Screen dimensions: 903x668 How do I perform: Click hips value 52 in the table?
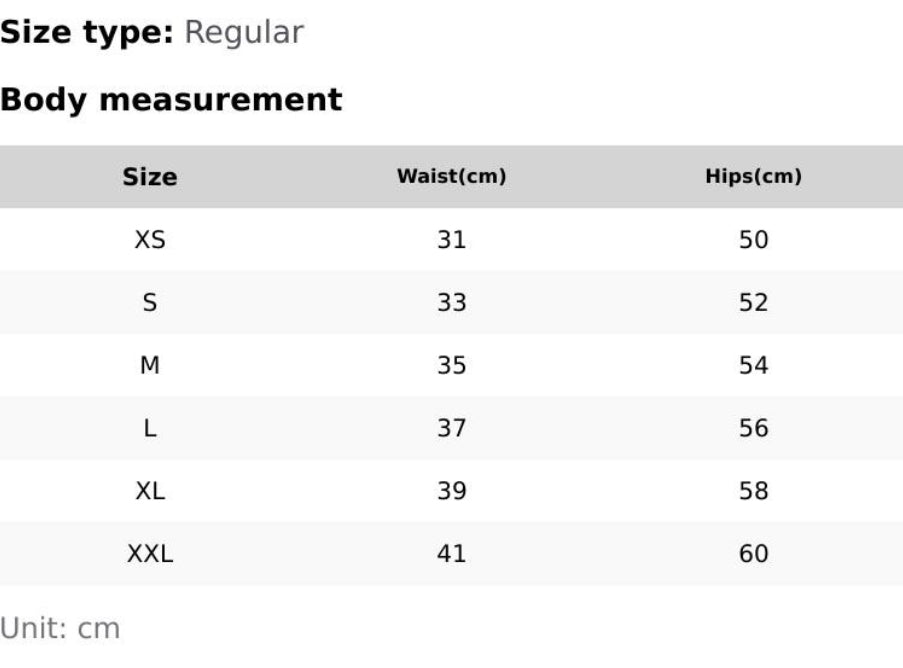coord(753,303)
